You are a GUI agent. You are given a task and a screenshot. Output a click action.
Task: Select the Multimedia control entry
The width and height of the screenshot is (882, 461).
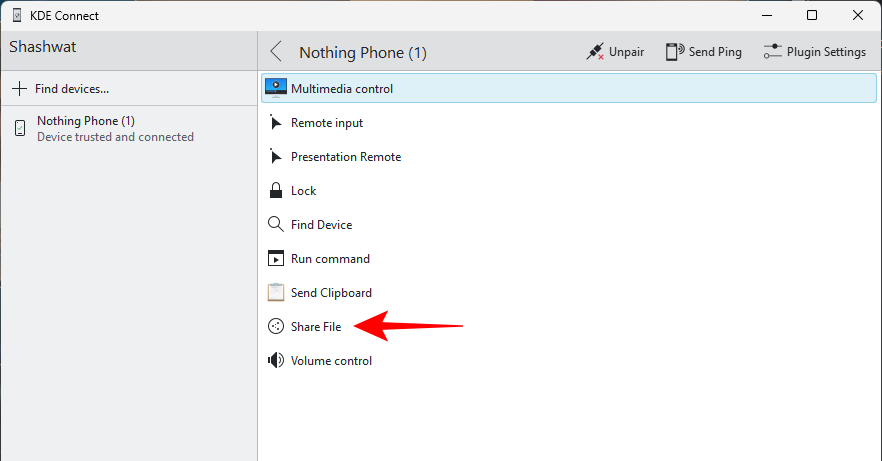(x=342, y=89)
